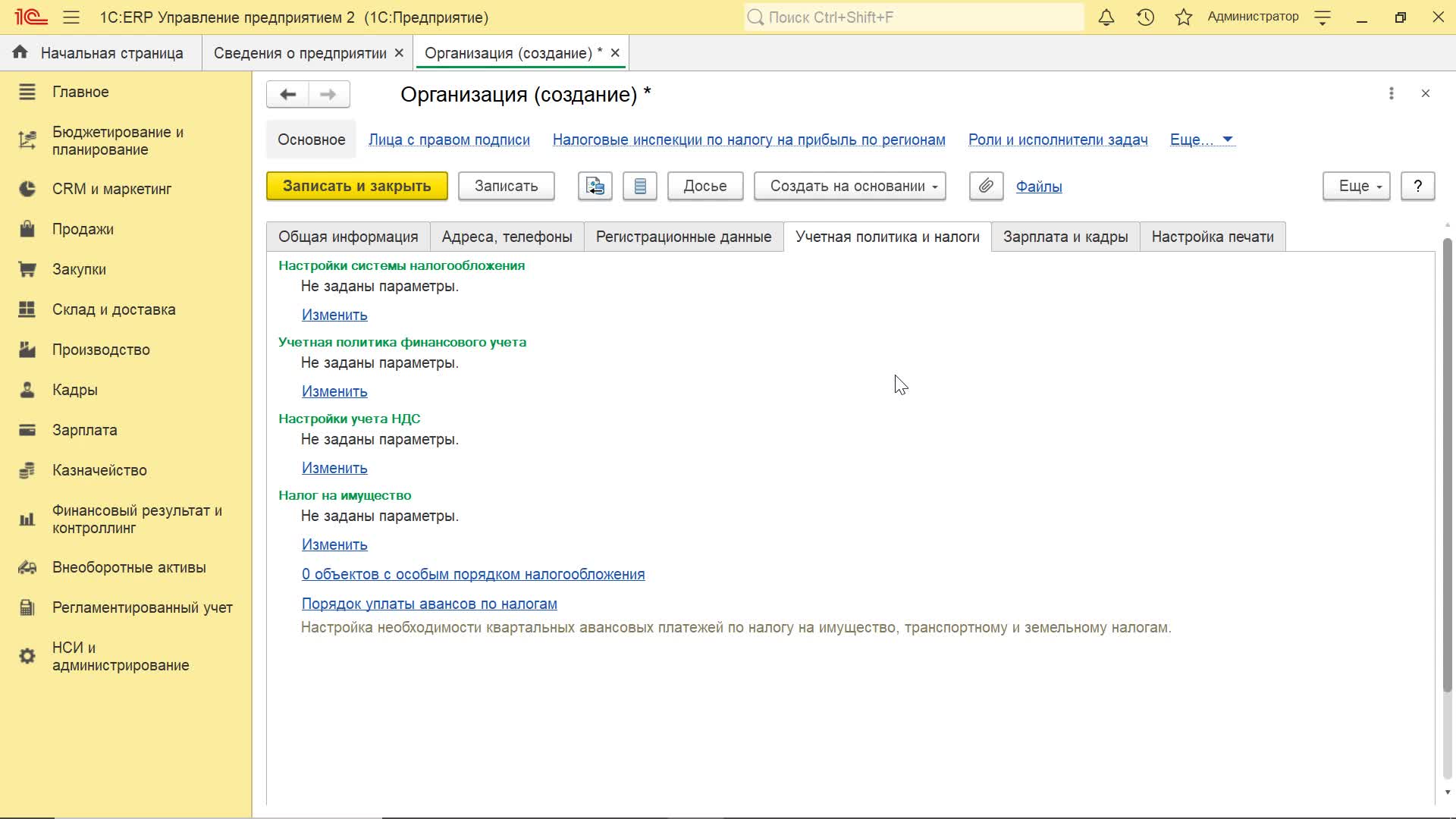The width and height of the screenshot is (1456, 819).
Task: Open Кадры section in sidebar
Action: (x=125, y=390)
